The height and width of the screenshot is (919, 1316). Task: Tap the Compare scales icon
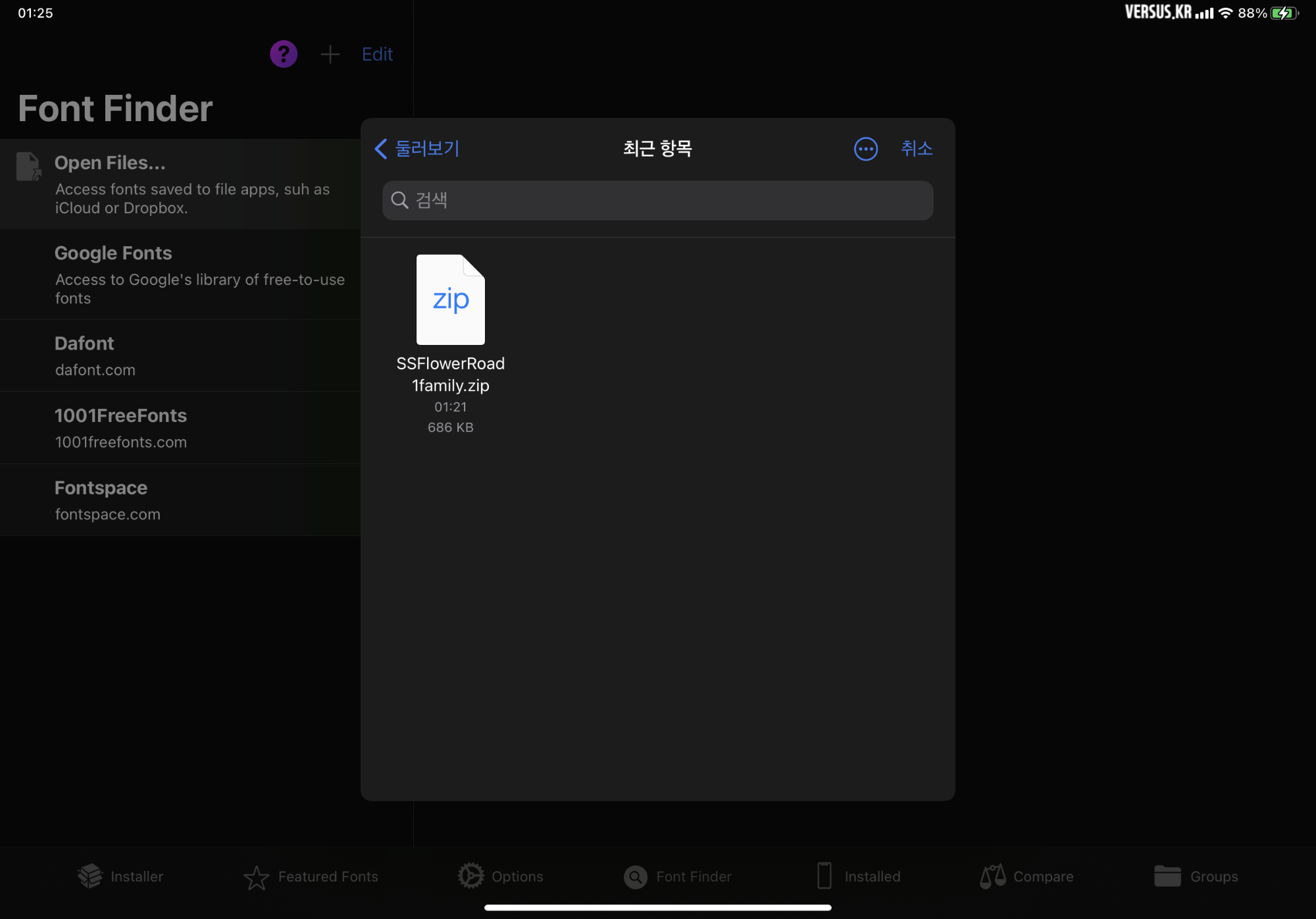tap(992, 876)
